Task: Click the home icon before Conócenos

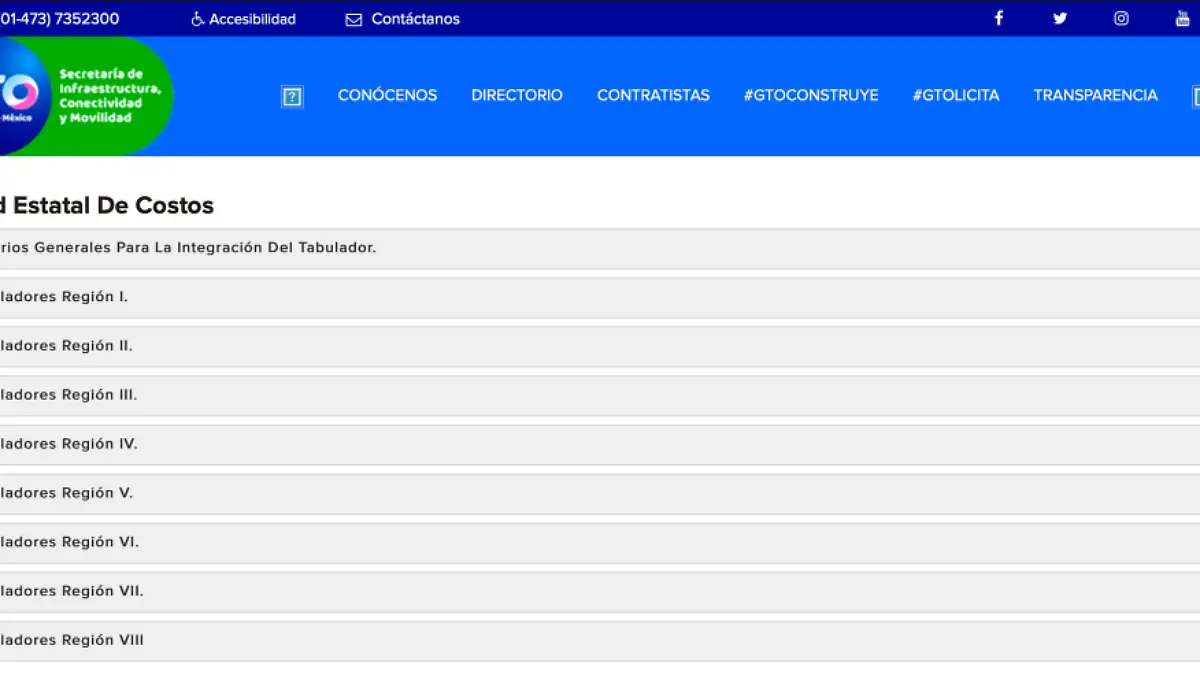Action: [x=292, y=96]
